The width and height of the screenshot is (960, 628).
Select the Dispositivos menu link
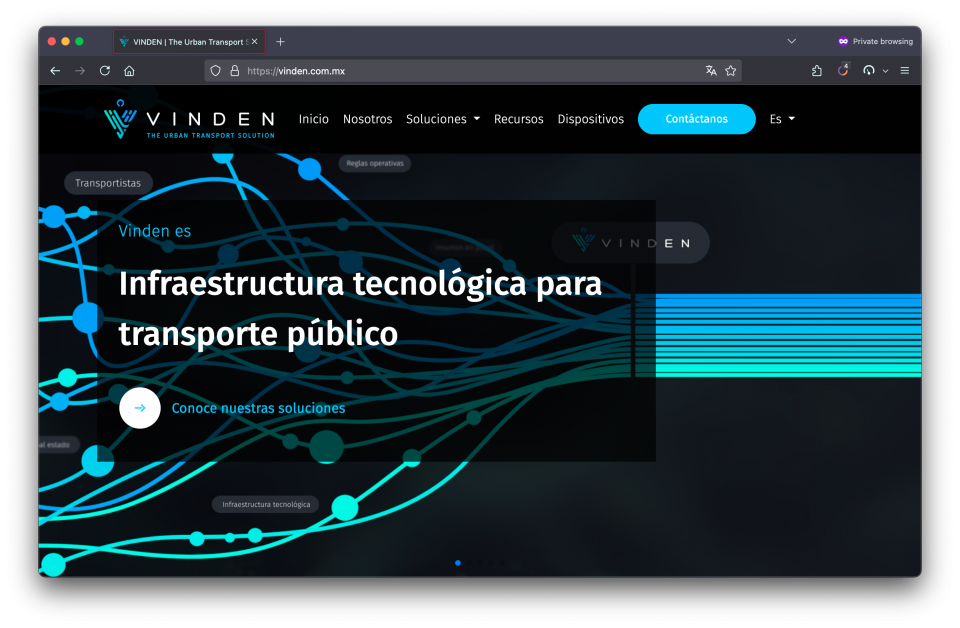point(590,119)
